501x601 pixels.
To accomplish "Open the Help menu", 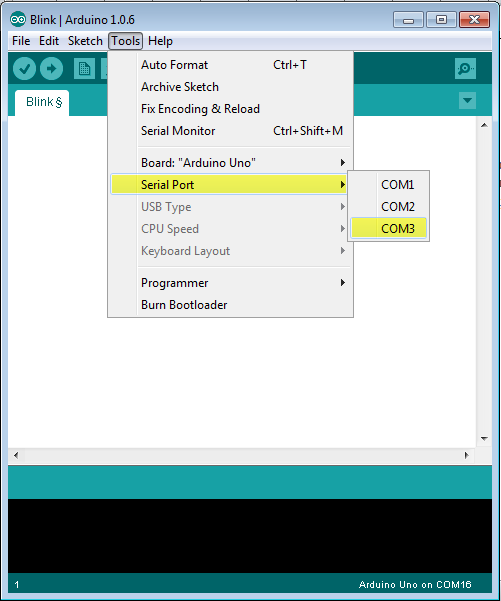I will [x=160, y=41].
